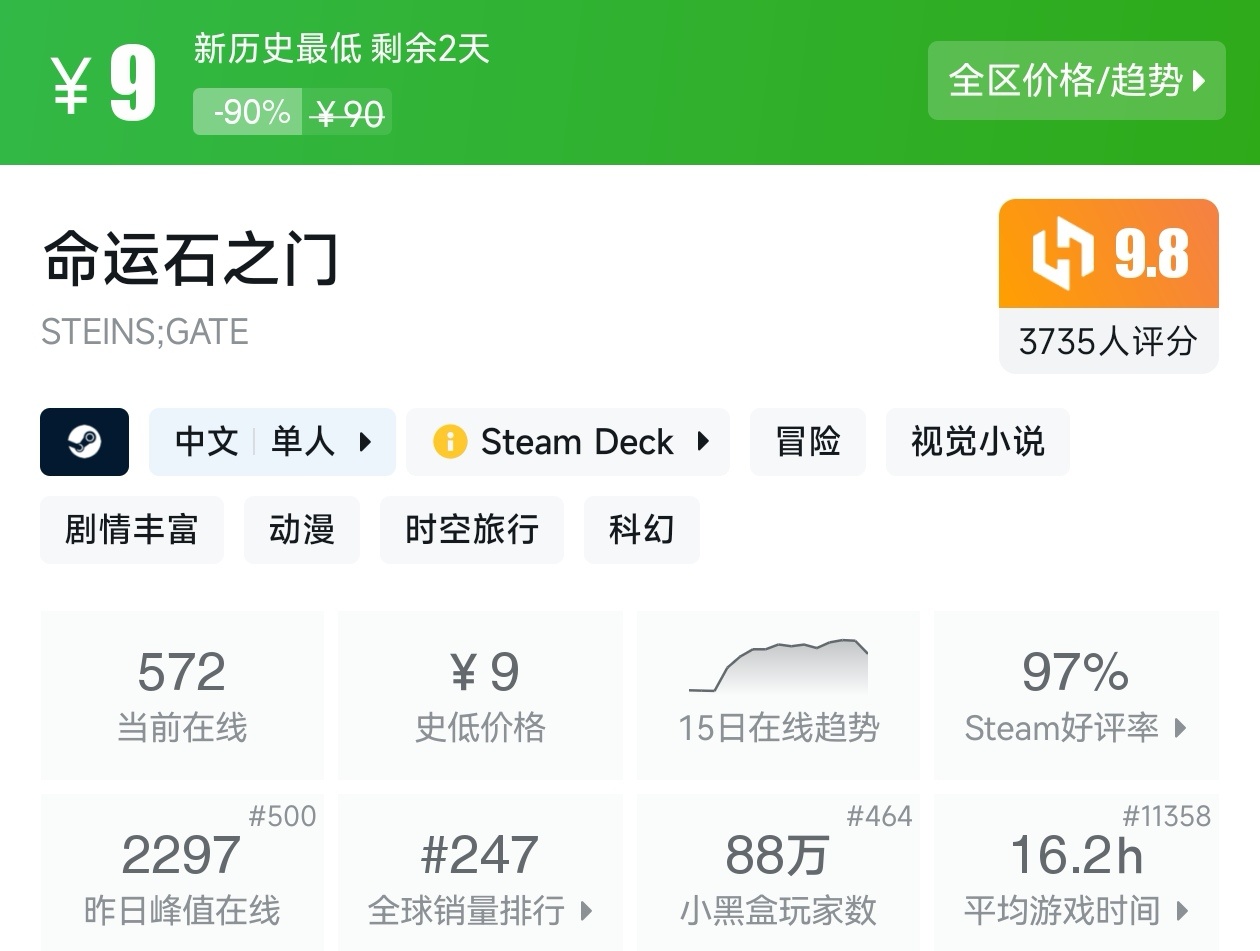Click the STEINS;GATE subtitle text
1260x951 pixels.
click(145, 332)
